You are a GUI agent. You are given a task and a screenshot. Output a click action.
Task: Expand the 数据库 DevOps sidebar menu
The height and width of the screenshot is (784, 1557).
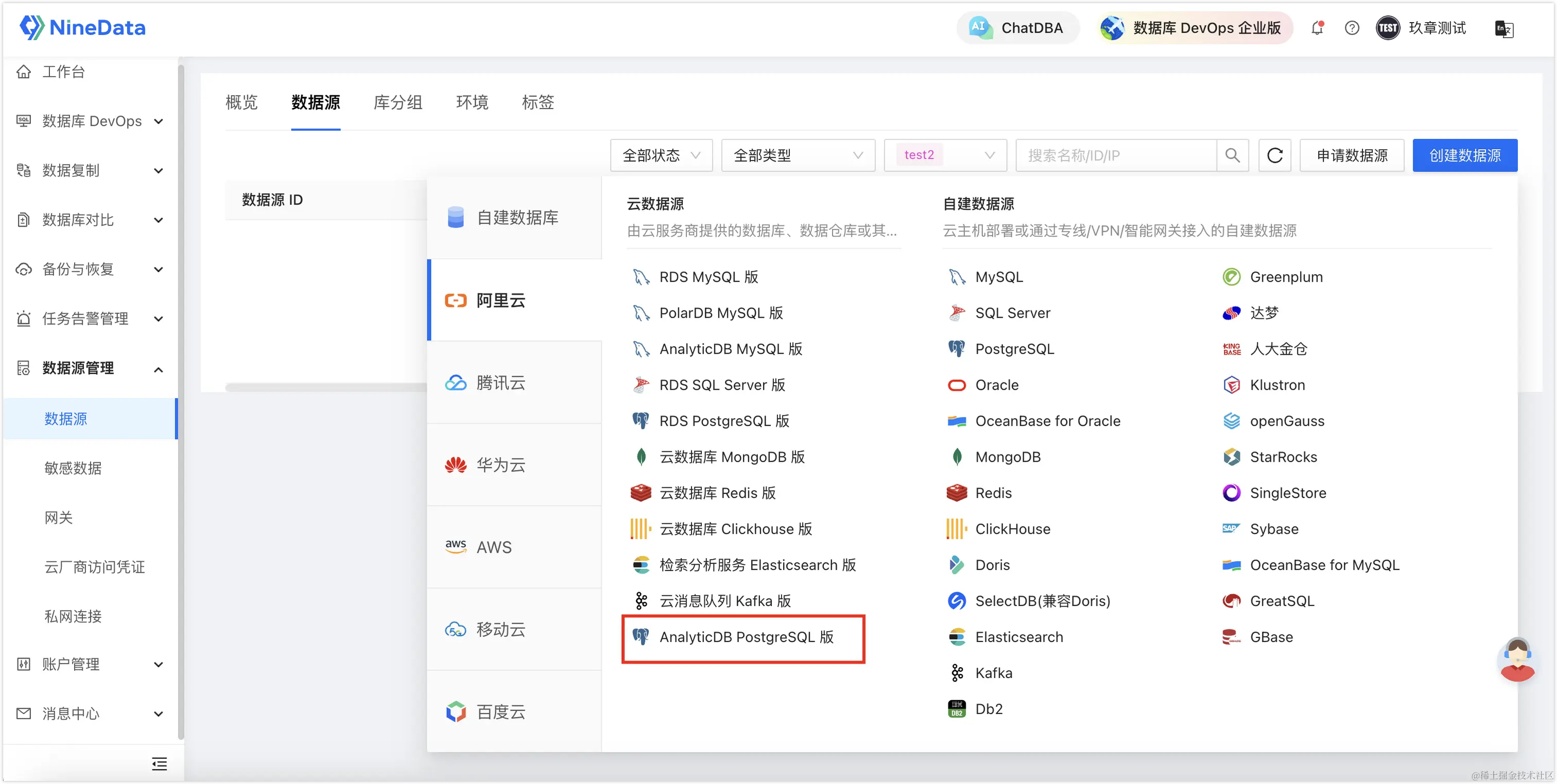point(91,121)
